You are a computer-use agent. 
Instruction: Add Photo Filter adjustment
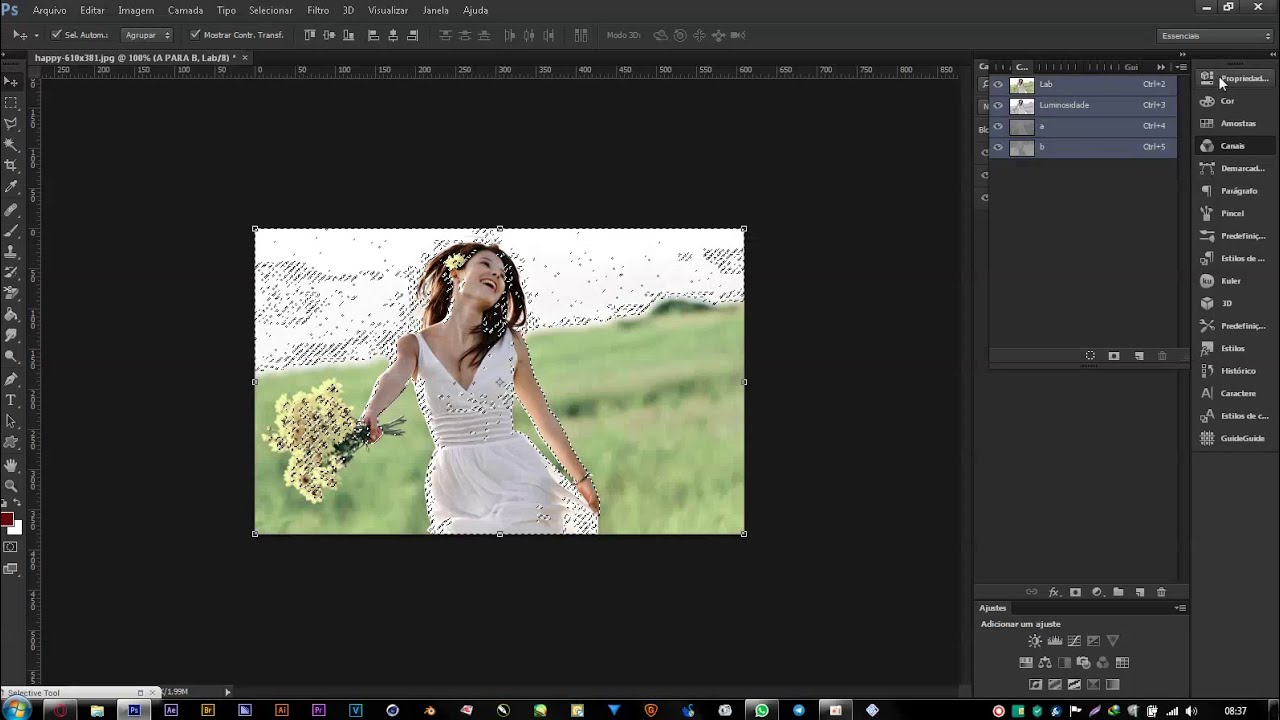click(1083, 663)
